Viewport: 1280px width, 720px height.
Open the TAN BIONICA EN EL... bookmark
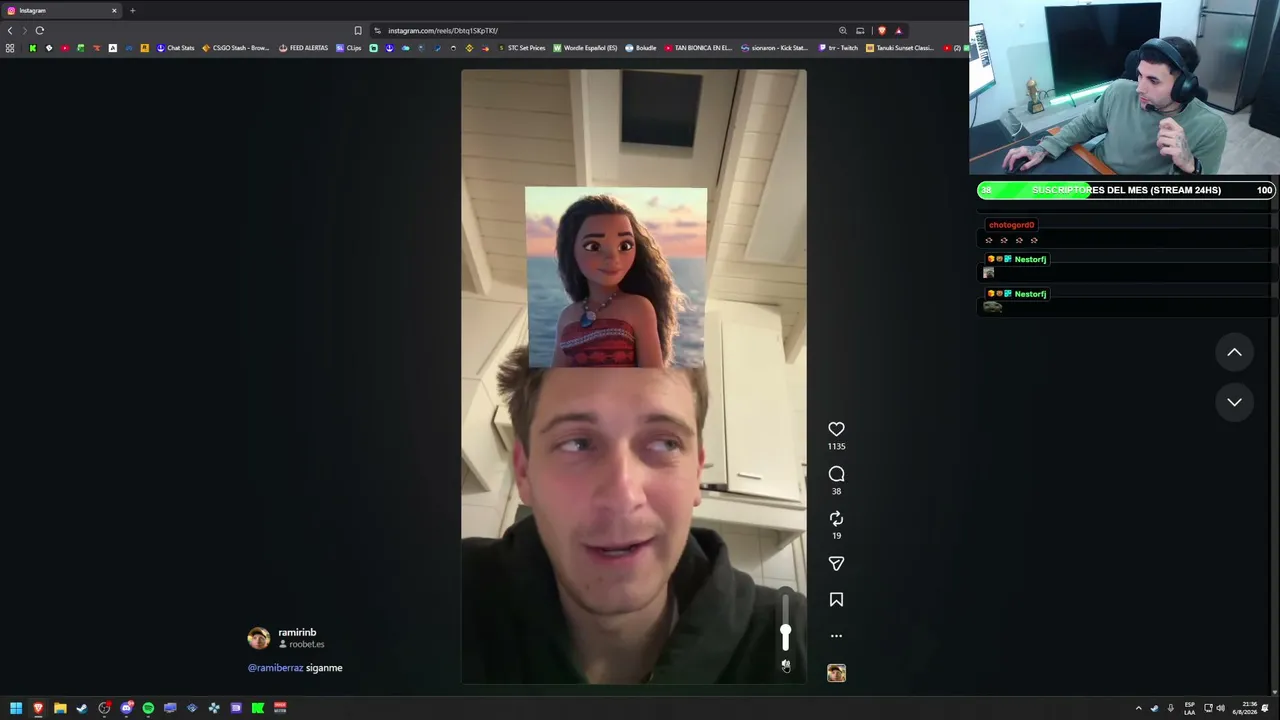[698, 48]
